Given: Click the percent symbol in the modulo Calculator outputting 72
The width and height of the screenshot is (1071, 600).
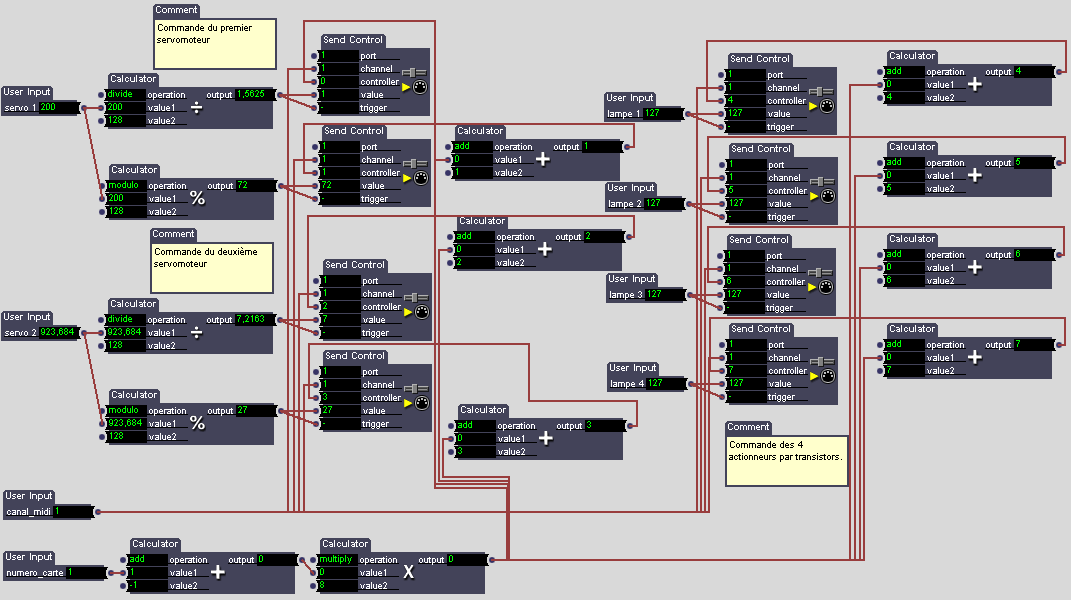Looking at the screenshot, I should (x=197, y=198).
